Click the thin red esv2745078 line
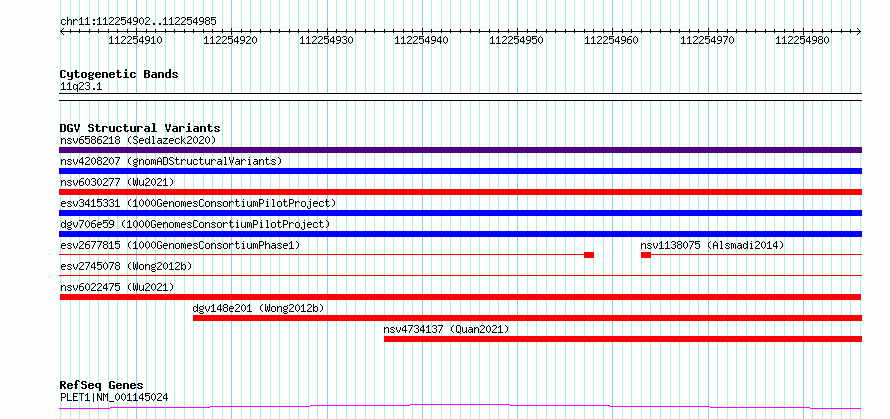The width and height of the screenshot is (890, 419). pyautogui.click(x=460, y=276)
